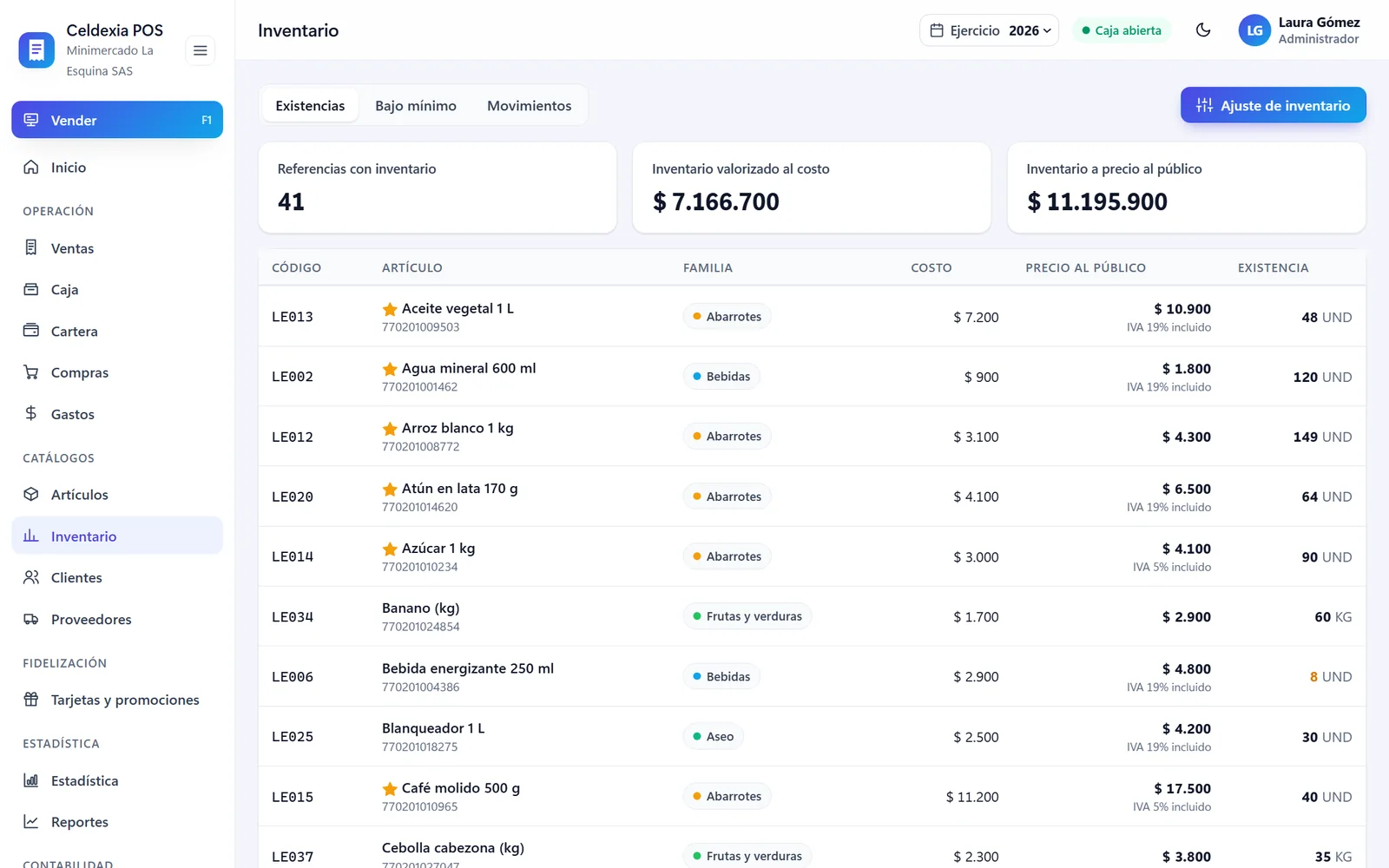Click the Reportes line chart icon
Image resolution: width=1389 pixels, height=868 pixels.
coord(31,821)
